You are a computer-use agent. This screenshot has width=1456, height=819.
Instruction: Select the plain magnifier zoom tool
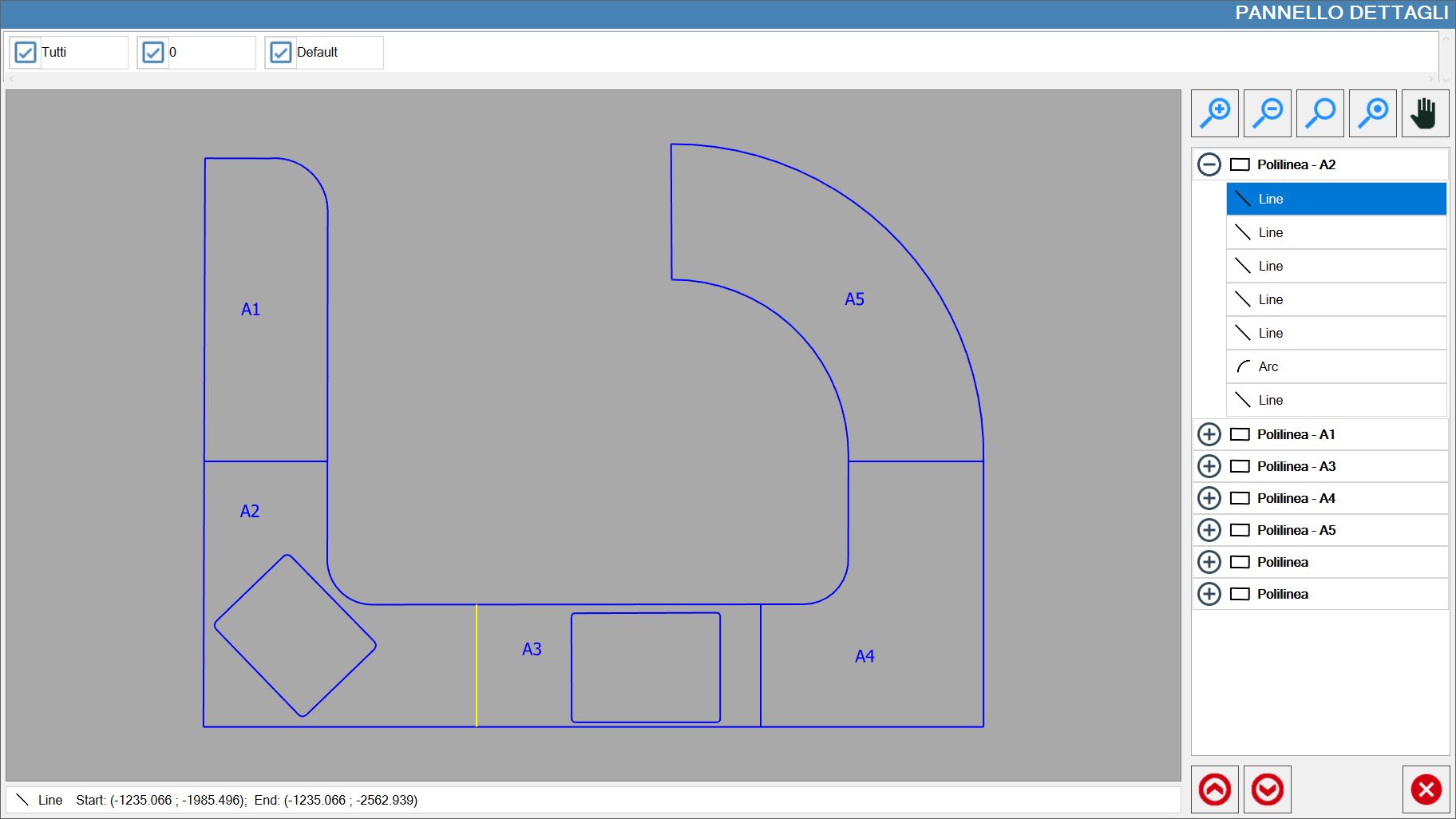tap(1320, 113)
